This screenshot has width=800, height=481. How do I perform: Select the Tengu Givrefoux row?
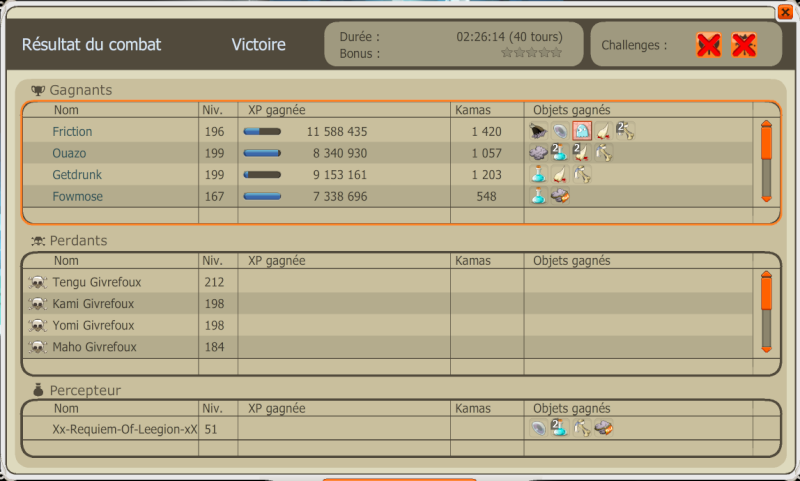388,282
